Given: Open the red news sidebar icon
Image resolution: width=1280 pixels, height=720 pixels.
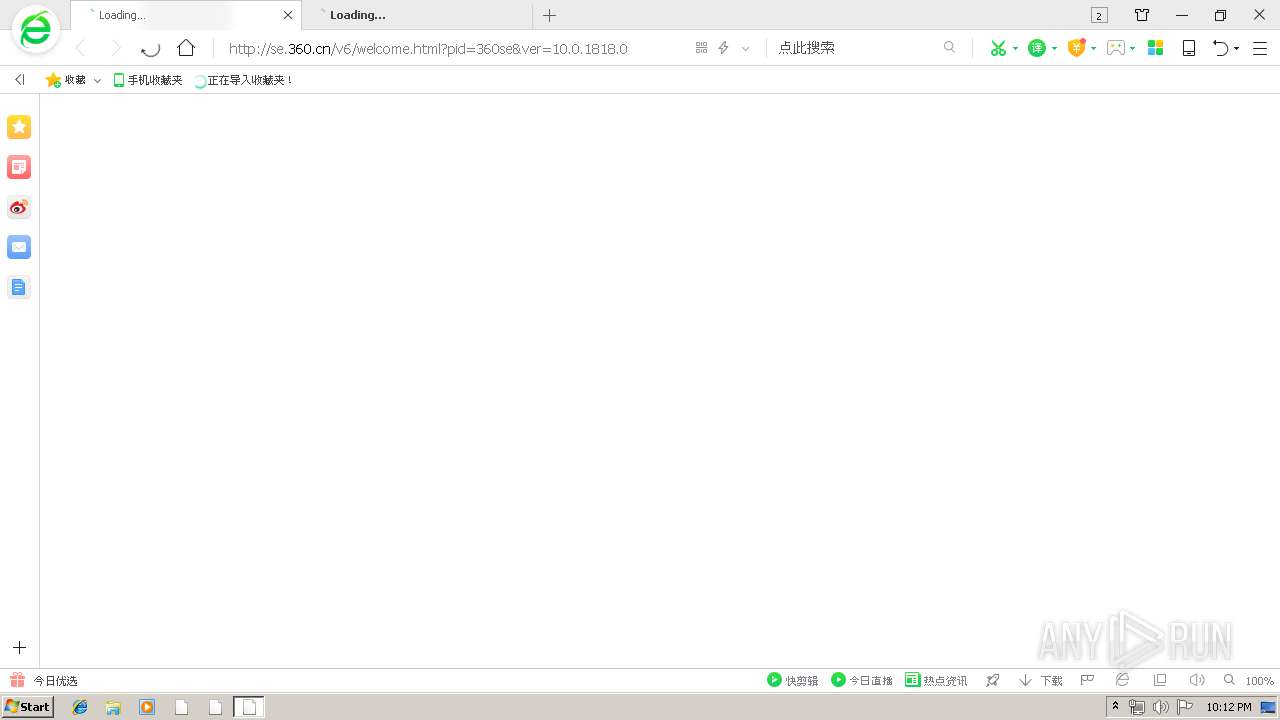Looking at the screenshot, I should tap(19, 167).
